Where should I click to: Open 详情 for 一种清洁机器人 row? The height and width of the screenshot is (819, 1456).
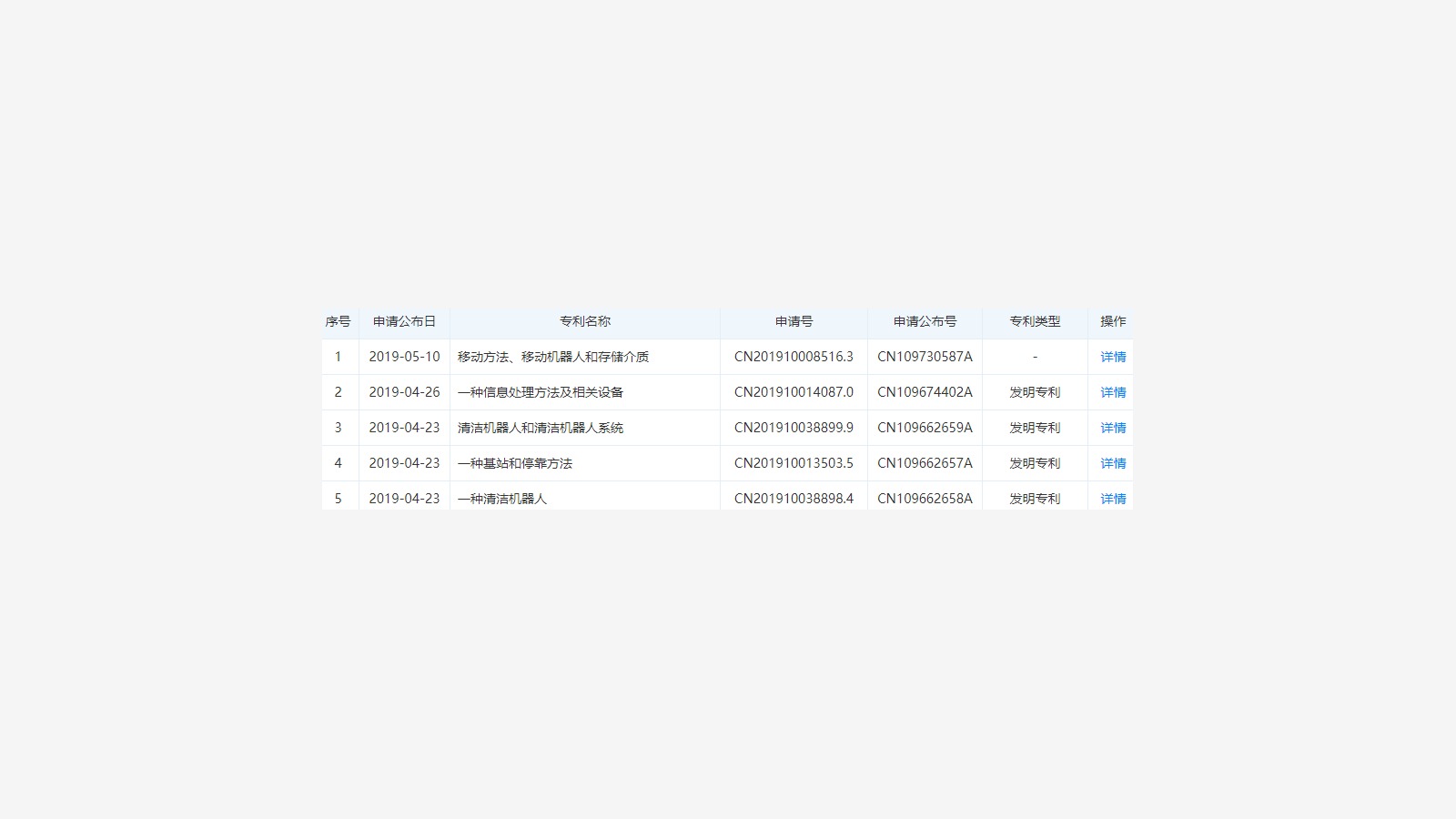1113,499
